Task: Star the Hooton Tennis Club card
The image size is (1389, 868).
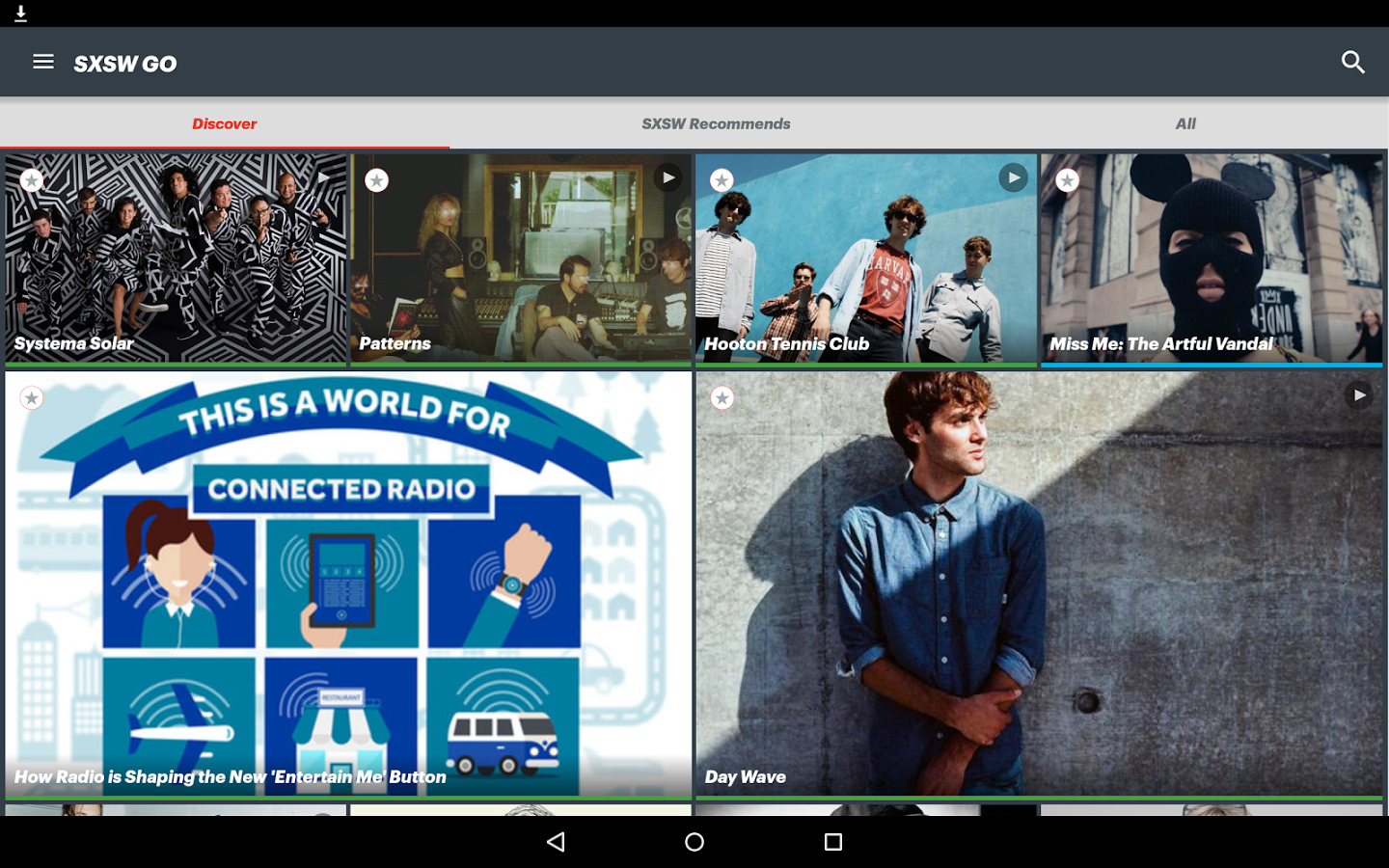Action: pyautogui.click(x=722, y=179)
